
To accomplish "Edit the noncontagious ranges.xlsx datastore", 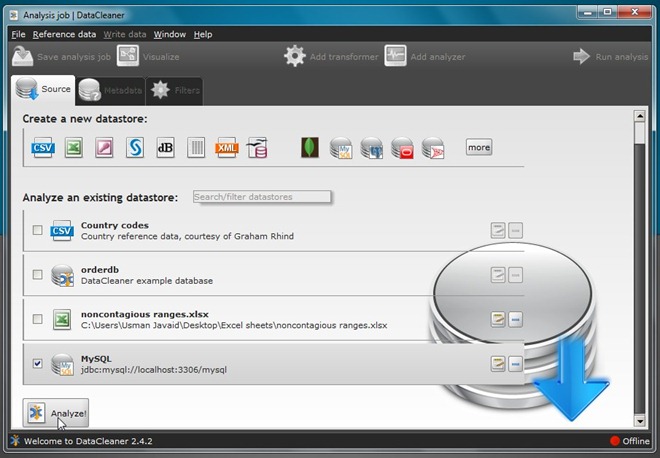I will point(497,319).
